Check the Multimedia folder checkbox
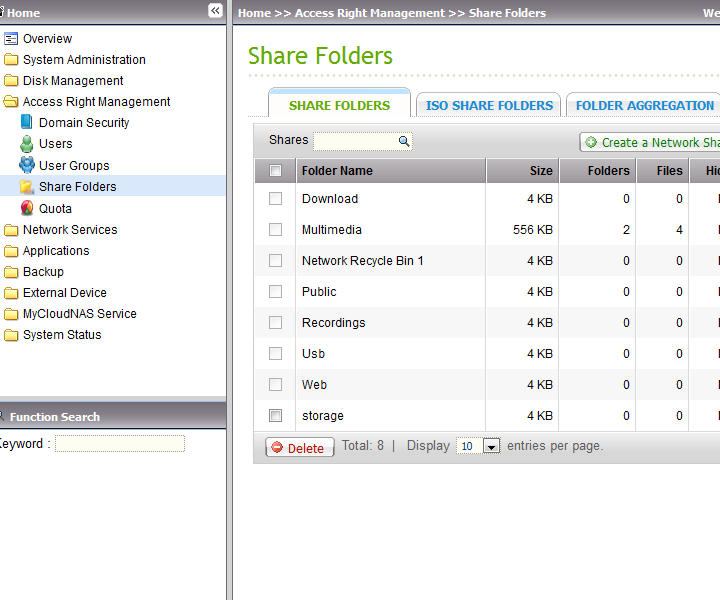 [275, 230]
